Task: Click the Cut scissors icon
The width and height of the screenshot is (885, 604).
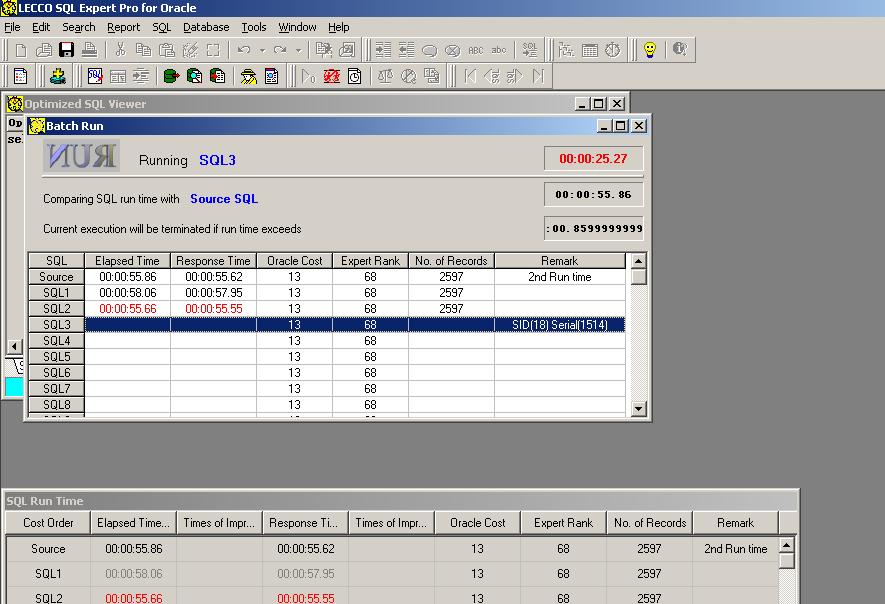Action: point(120,50)
